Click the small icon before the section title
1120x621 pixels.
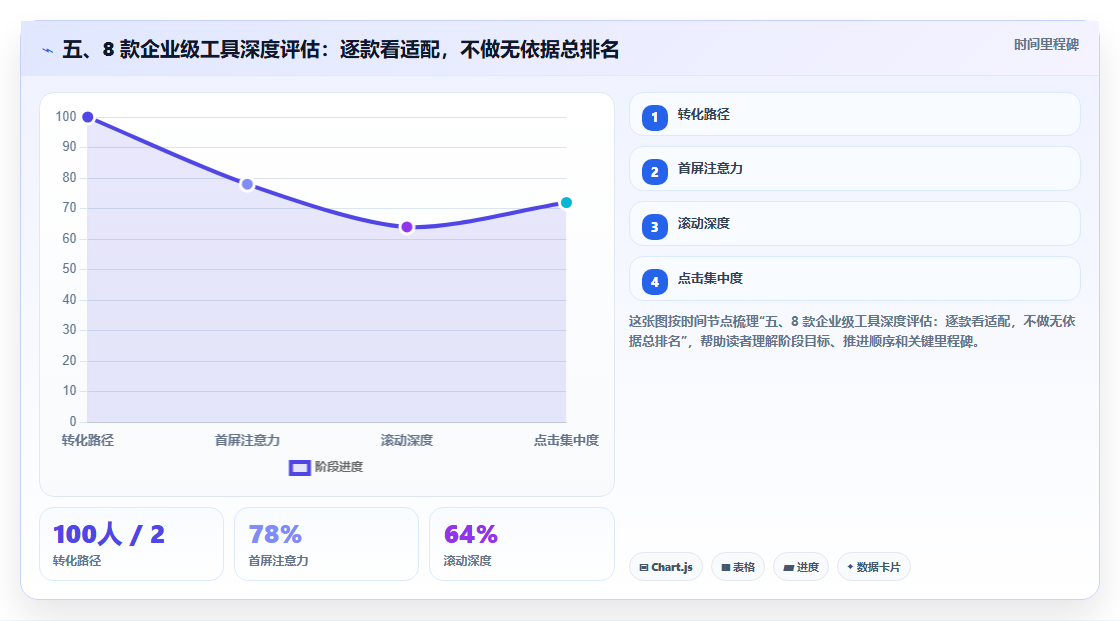48,50
